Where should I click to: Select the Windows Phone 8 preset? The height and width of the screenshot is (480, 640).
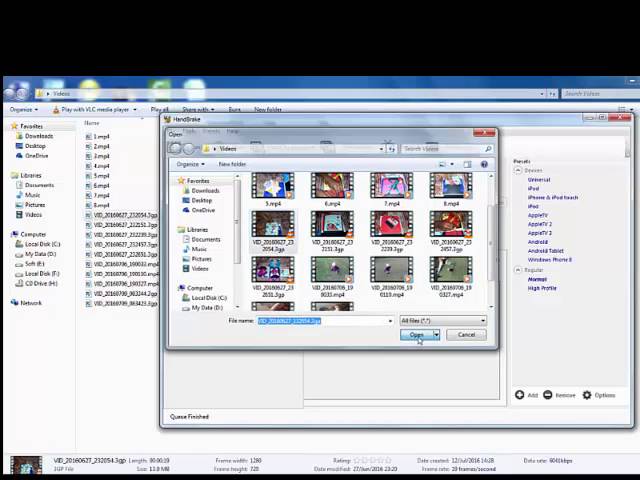point(549,260)
